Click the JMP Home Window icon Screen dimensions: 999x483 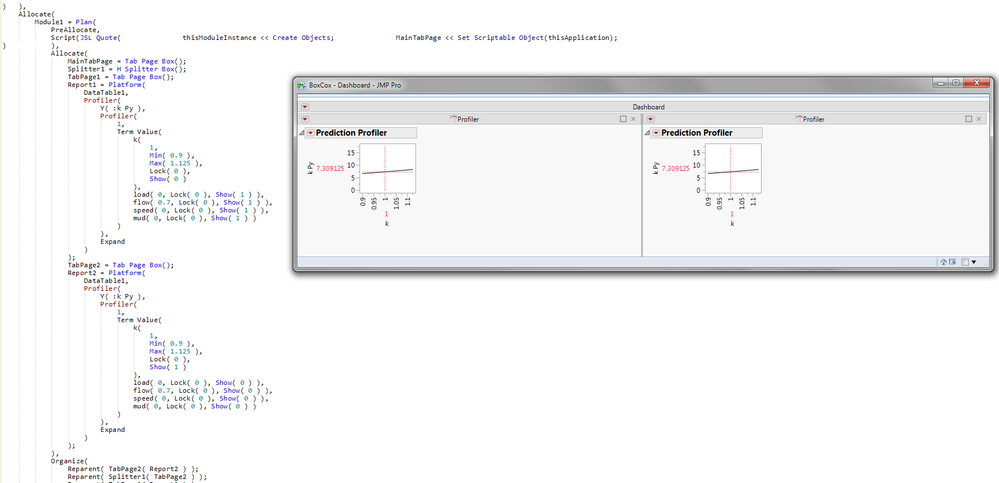point(943,262)
